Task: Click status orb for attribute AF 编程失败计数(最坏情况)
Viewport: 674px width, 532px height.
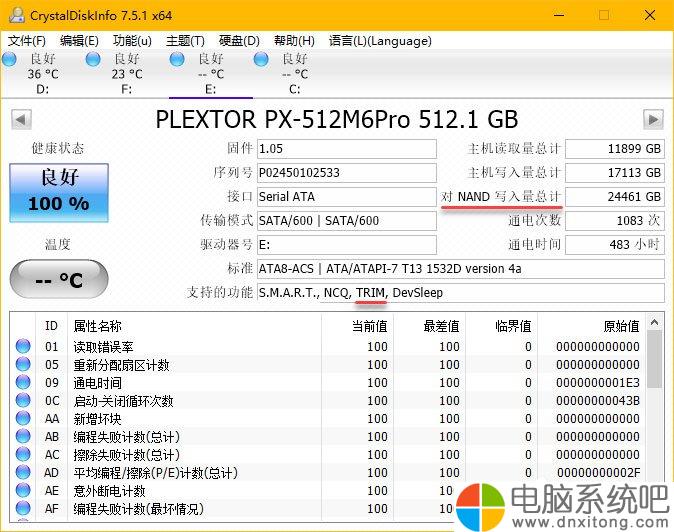Action: (x=23, y=508)
